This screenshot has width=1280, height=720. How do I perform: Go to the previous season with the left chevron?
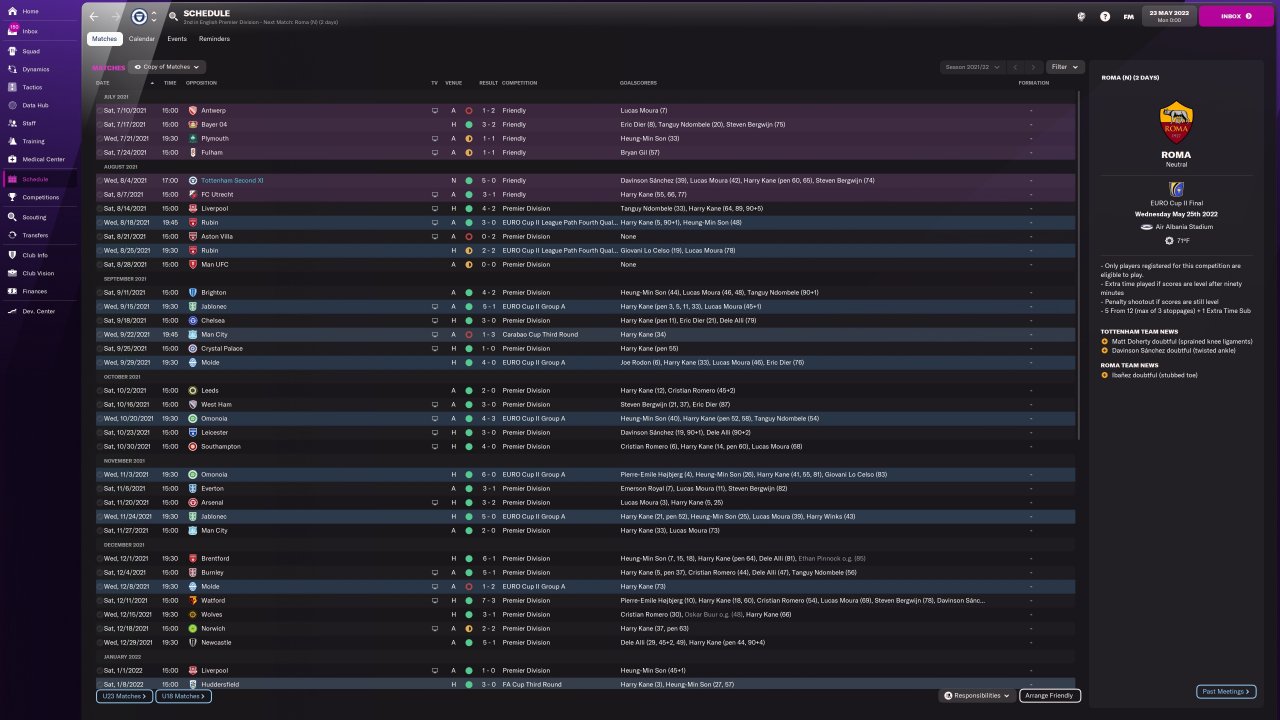pos(1016,67)
